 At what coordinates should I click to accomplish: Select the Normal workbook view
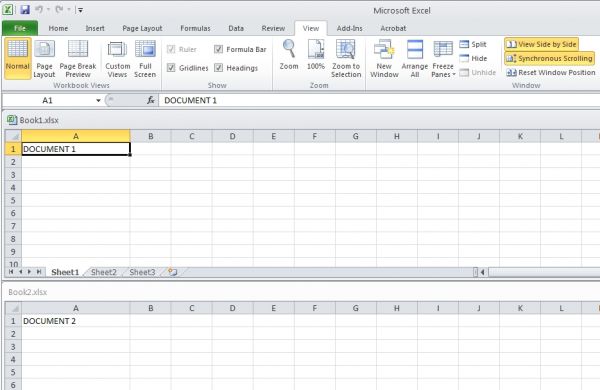(18, 58)
